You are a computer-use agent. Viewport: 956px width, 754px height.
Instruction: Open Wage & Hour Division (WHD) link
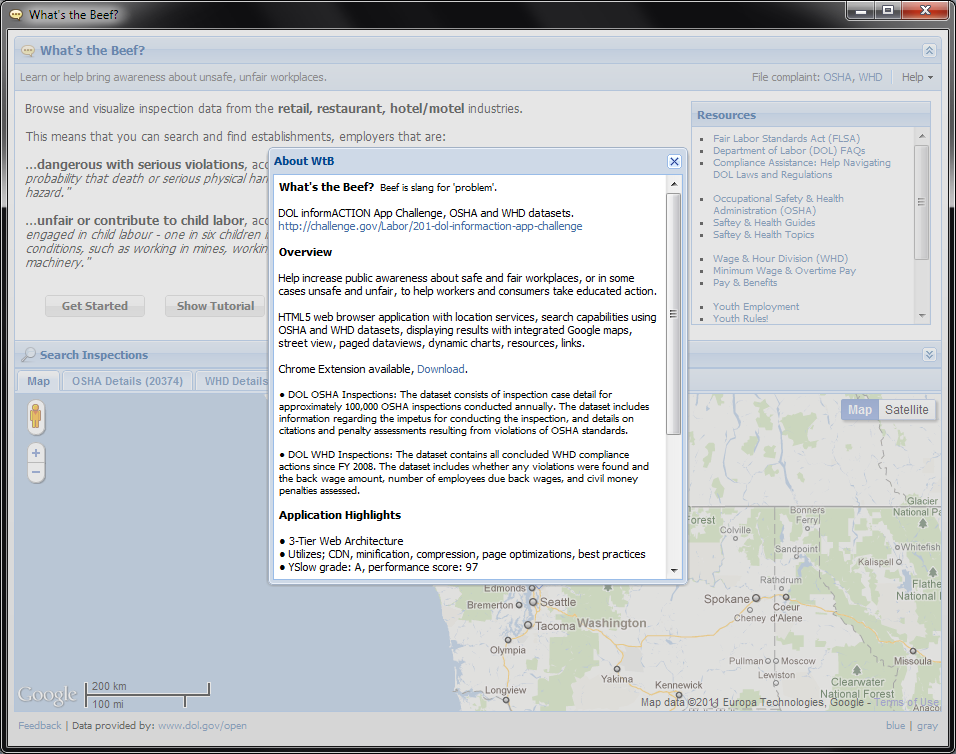pos(780,258)
